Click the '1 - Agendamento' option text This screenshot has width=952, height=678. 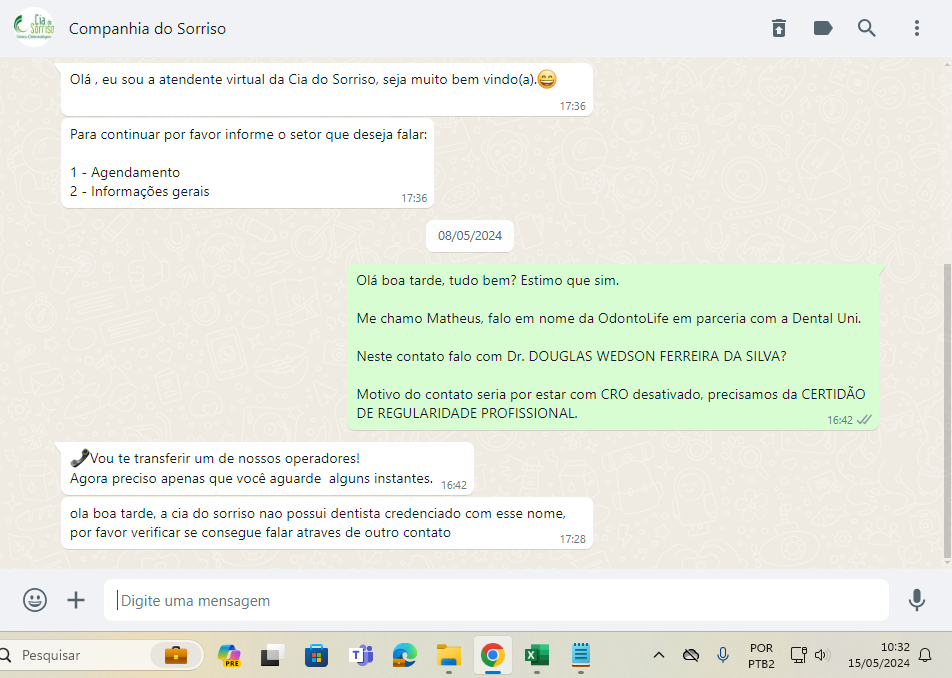[125, 172]
